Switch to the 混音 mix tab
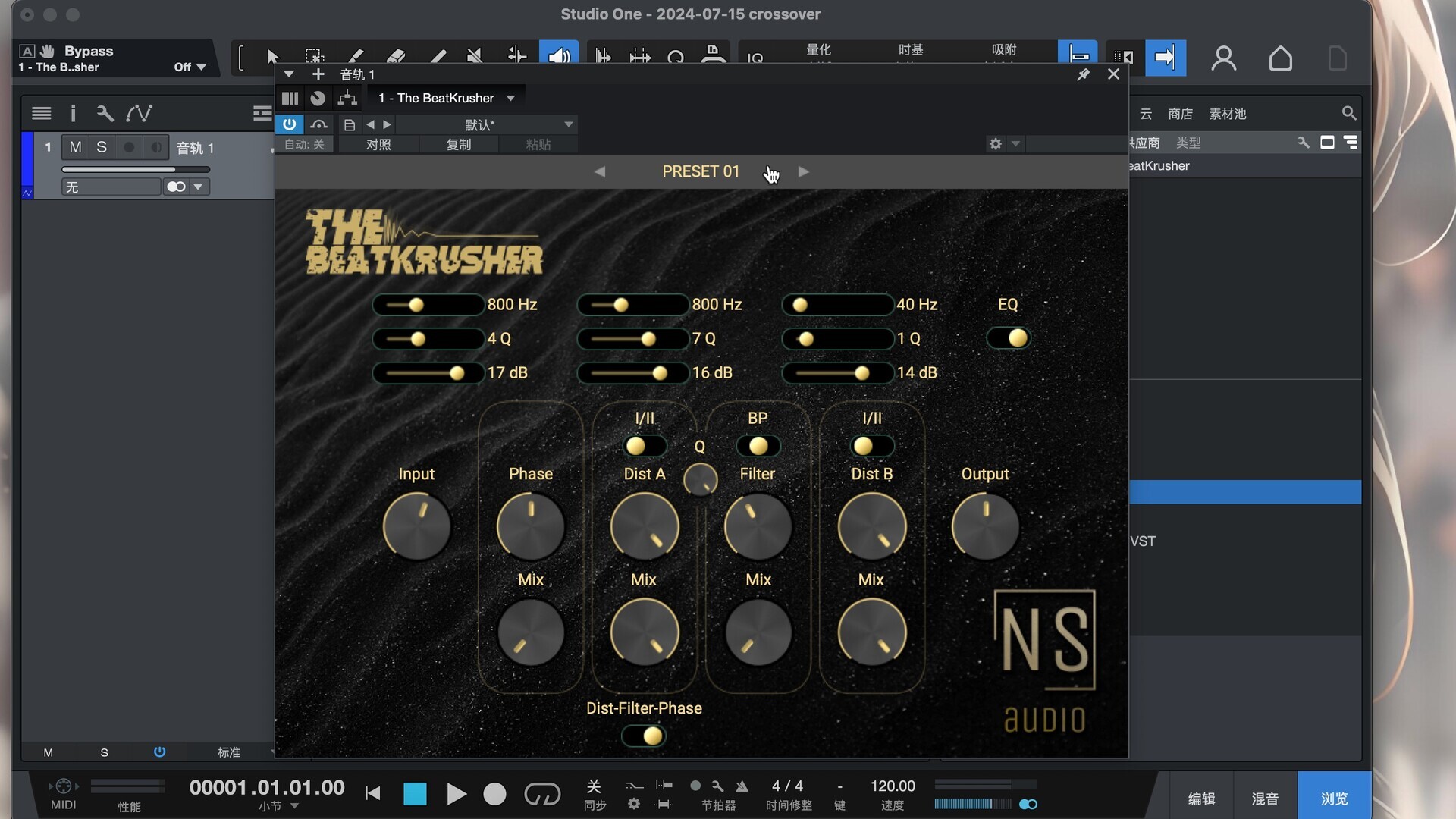This screenshot has height=819, width=1456. click(1264, 799)
